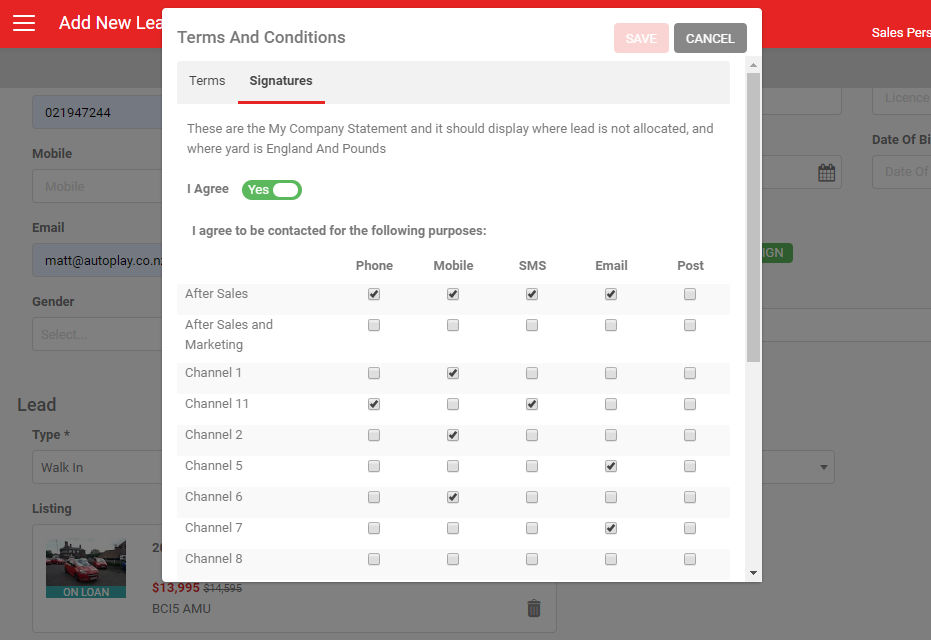Uncheck After Sales Phone checkbox
Image resolution: width=931 pixels, height=640 pixels.
coord(374,294)
